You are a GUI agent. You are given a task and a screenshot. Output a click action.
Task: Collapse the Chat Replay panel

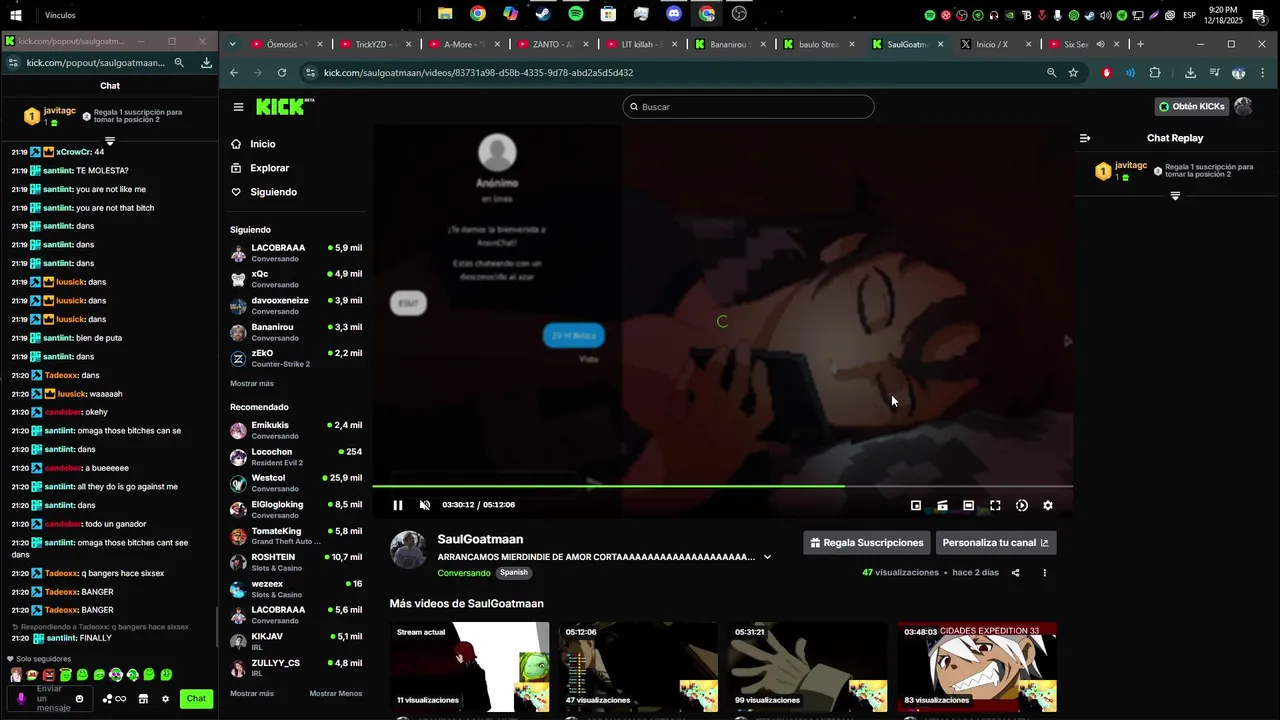(1085, 138)
